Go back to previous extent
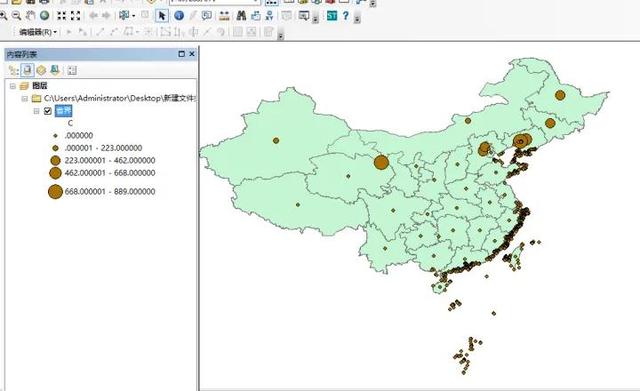The height and width of the screenshot is (391, 640). click(x=93, y=16)
